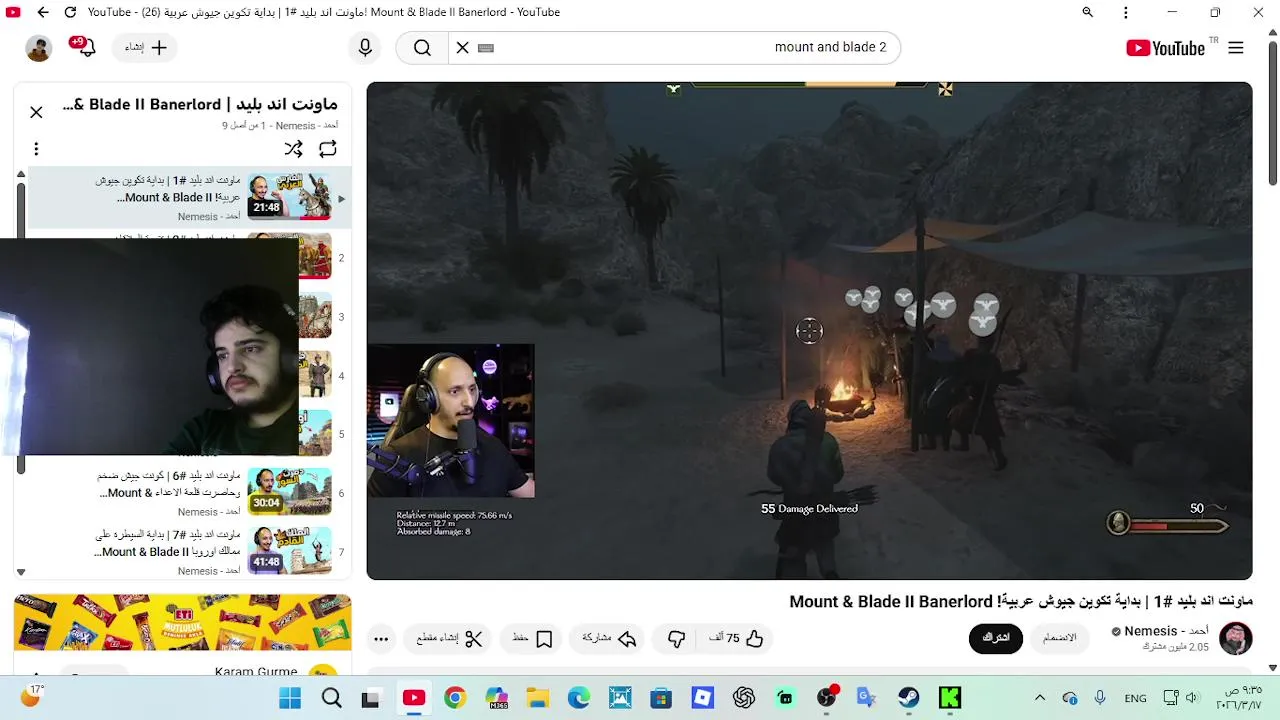Click playlist scrollbar up arrow

20,174
